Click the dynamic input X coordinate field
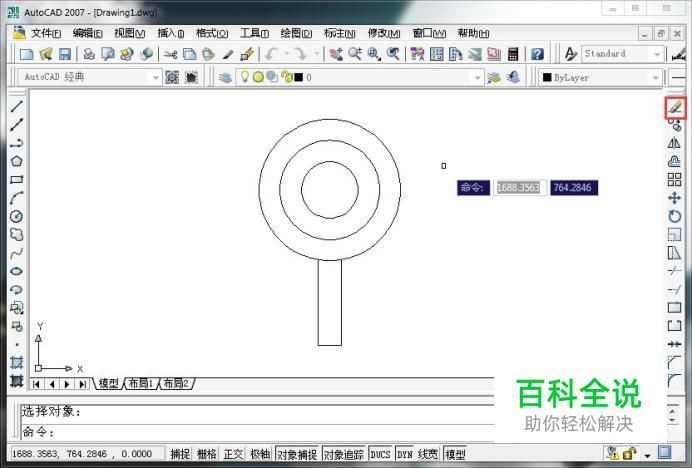Image resolution: width=692 pixels, height=468 pixels. pyautogui.click(x=519, y=188)
